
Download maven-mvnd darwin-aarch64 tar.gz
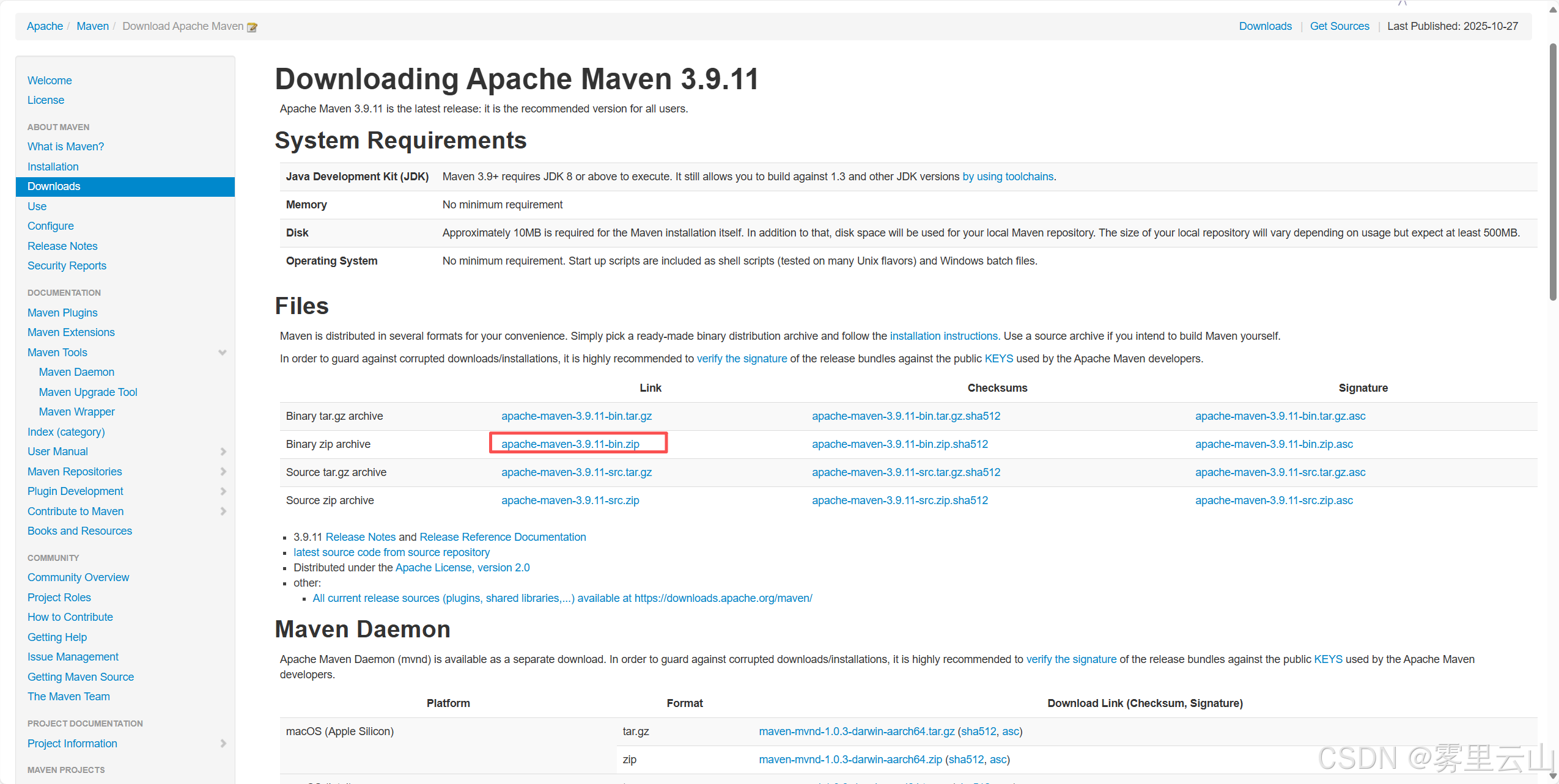[x=856, y=731]
